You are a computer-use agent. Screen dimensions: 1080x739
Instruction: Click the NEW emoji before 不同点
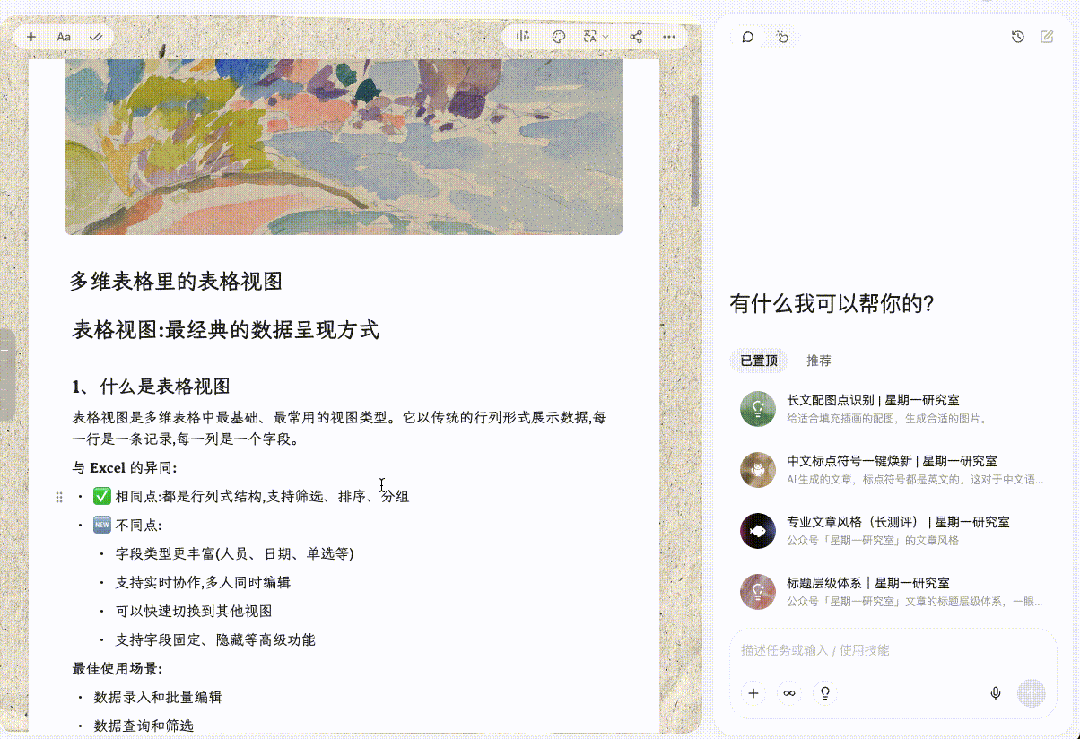102,525
